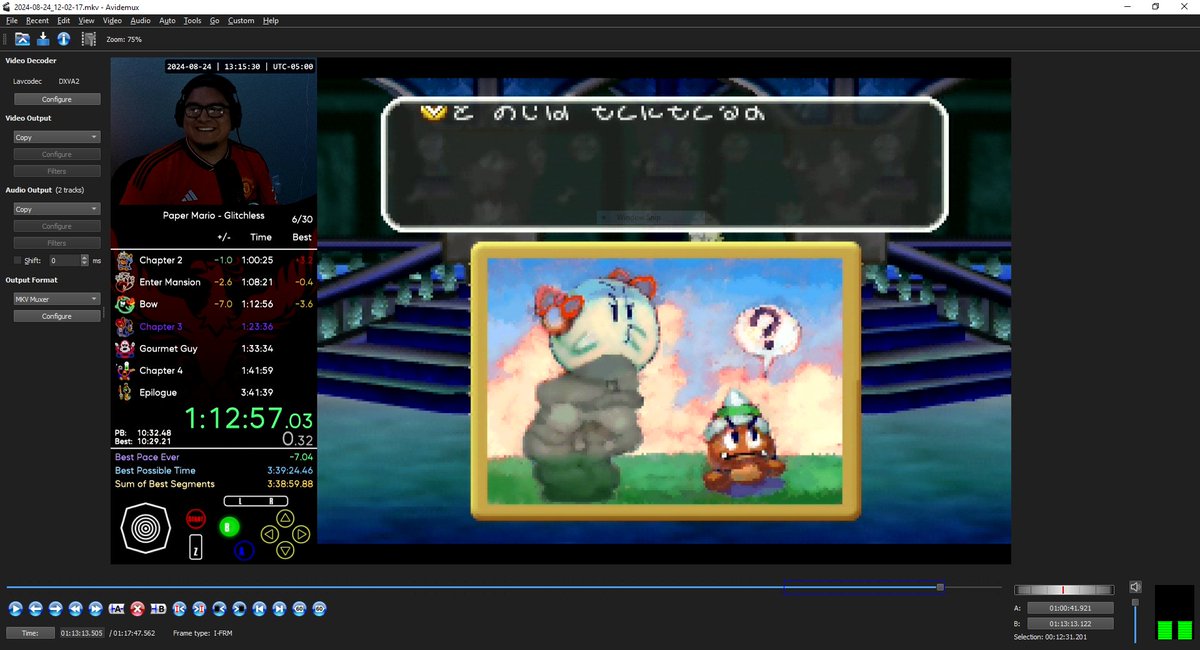Open the Tools menu
This screenshot has width=1200, height=650.
point(192,20)
